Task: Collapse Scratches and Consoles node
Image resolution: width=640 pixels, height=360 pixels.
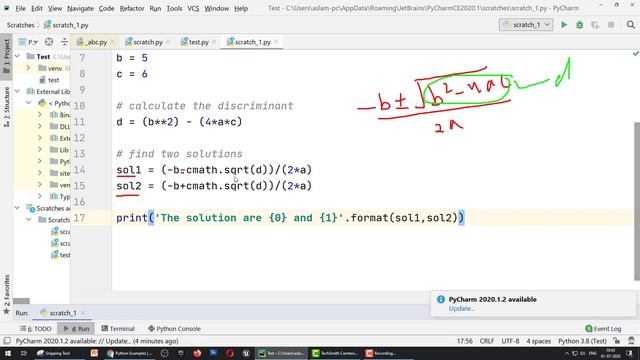Action: [x=18, y=208]
